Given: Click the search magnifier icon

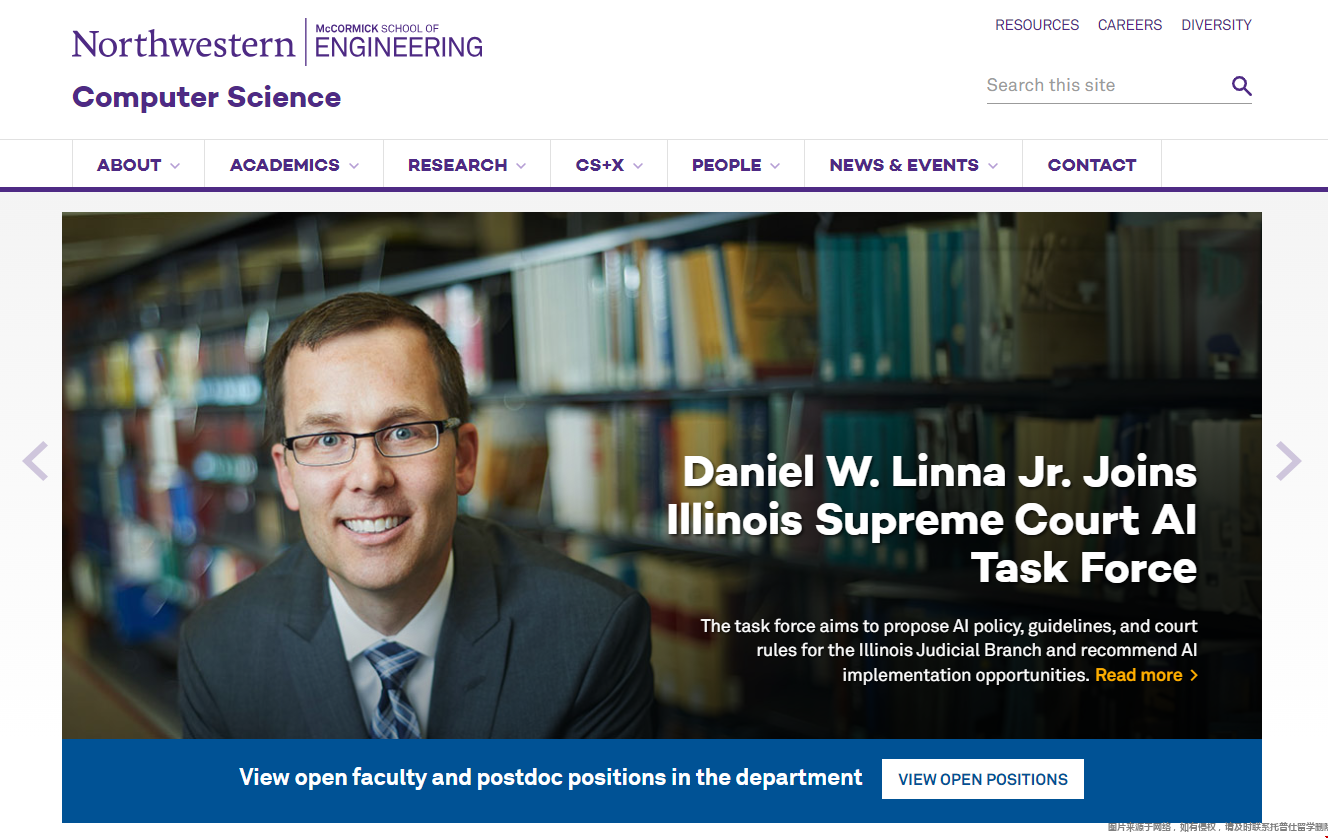Looking at the screenshot, I should tap(1241, 86).
